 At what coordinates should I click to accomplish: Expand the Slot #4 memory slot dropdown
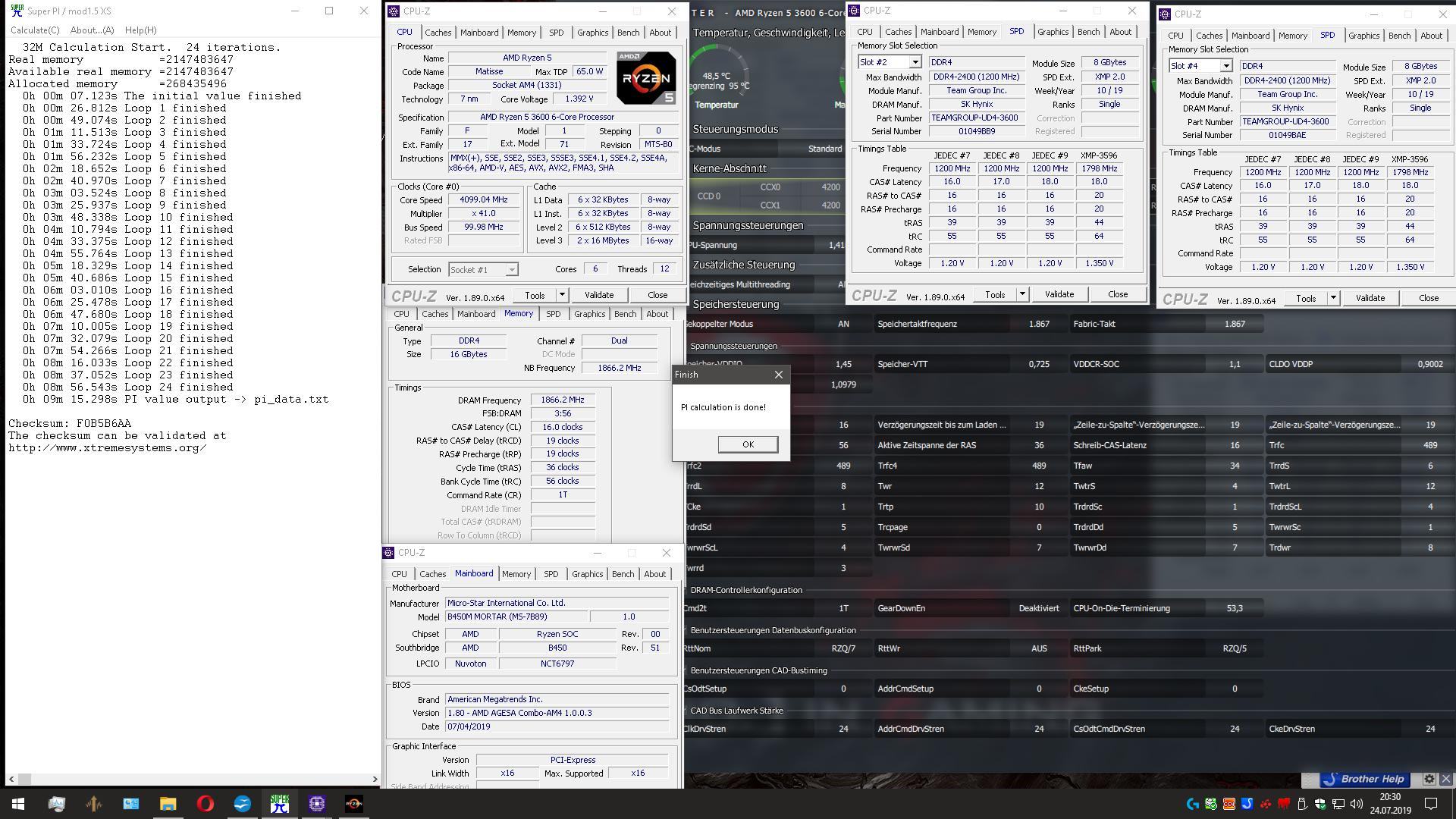pos(1225,66)
